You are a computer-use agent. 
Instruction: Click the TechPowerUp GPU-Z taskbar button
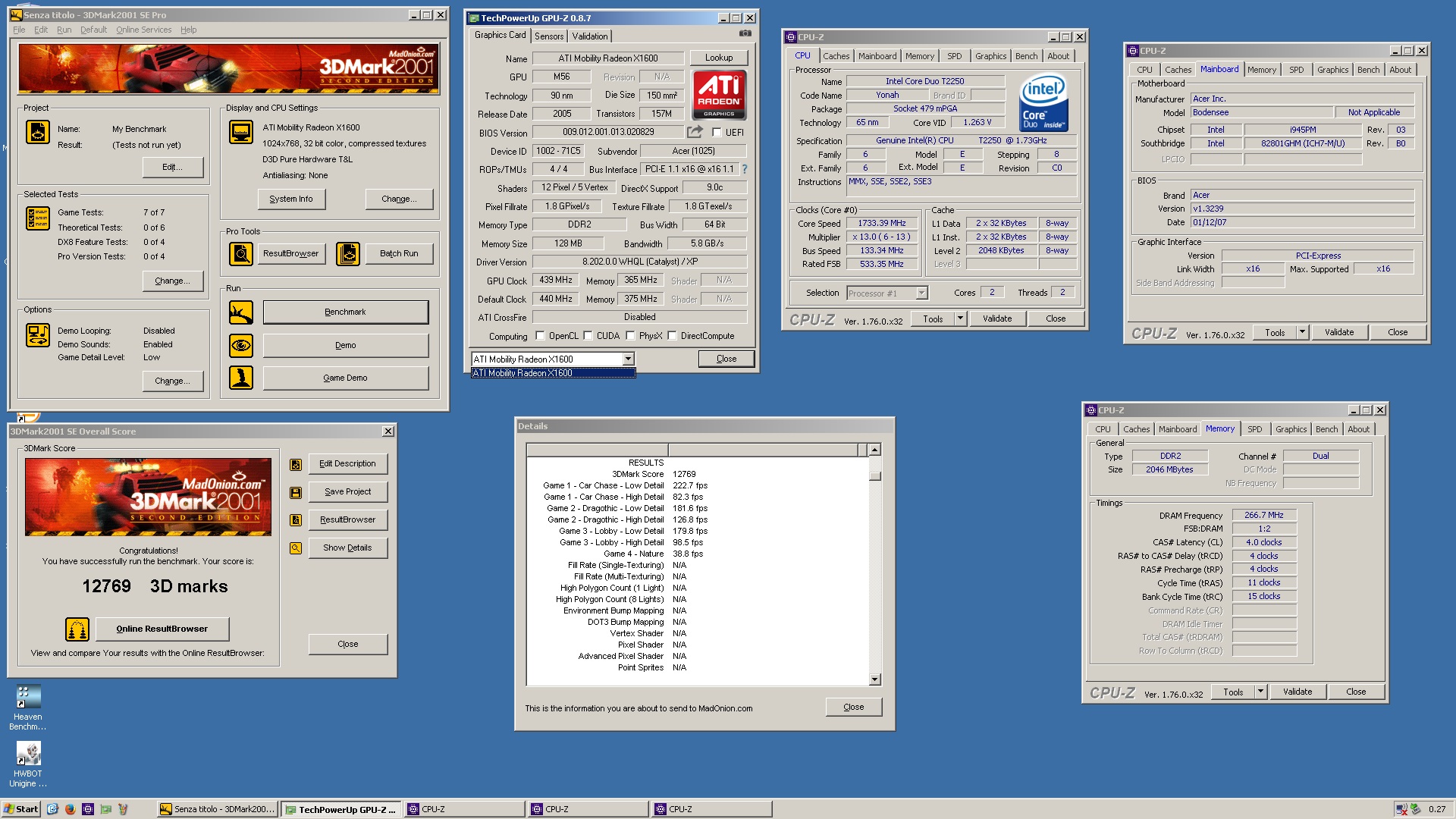(342, 809)
